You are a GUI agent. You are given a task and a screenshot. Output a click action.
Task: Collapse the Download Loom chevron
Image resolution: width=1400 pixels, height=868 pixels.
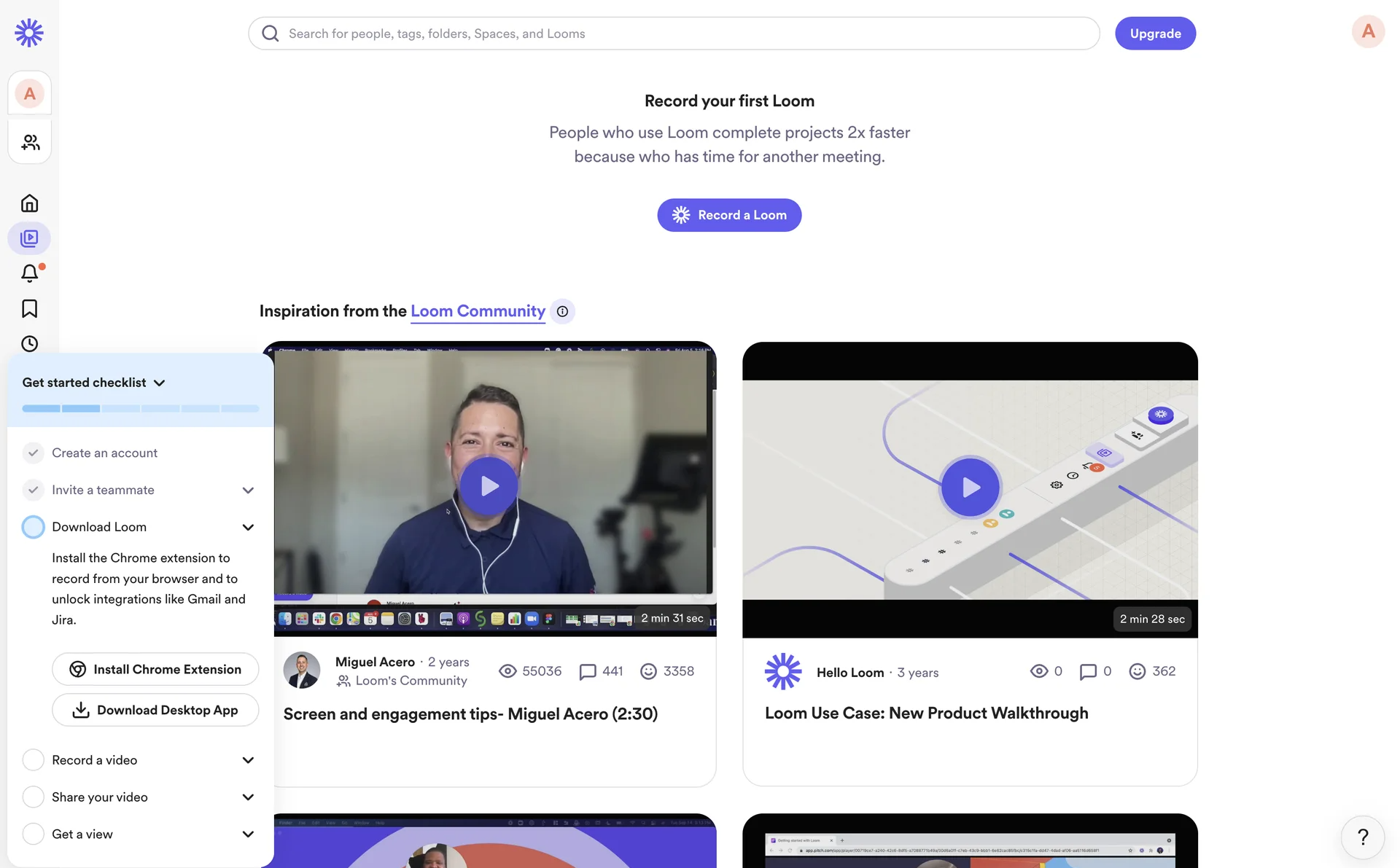[248, 527]
